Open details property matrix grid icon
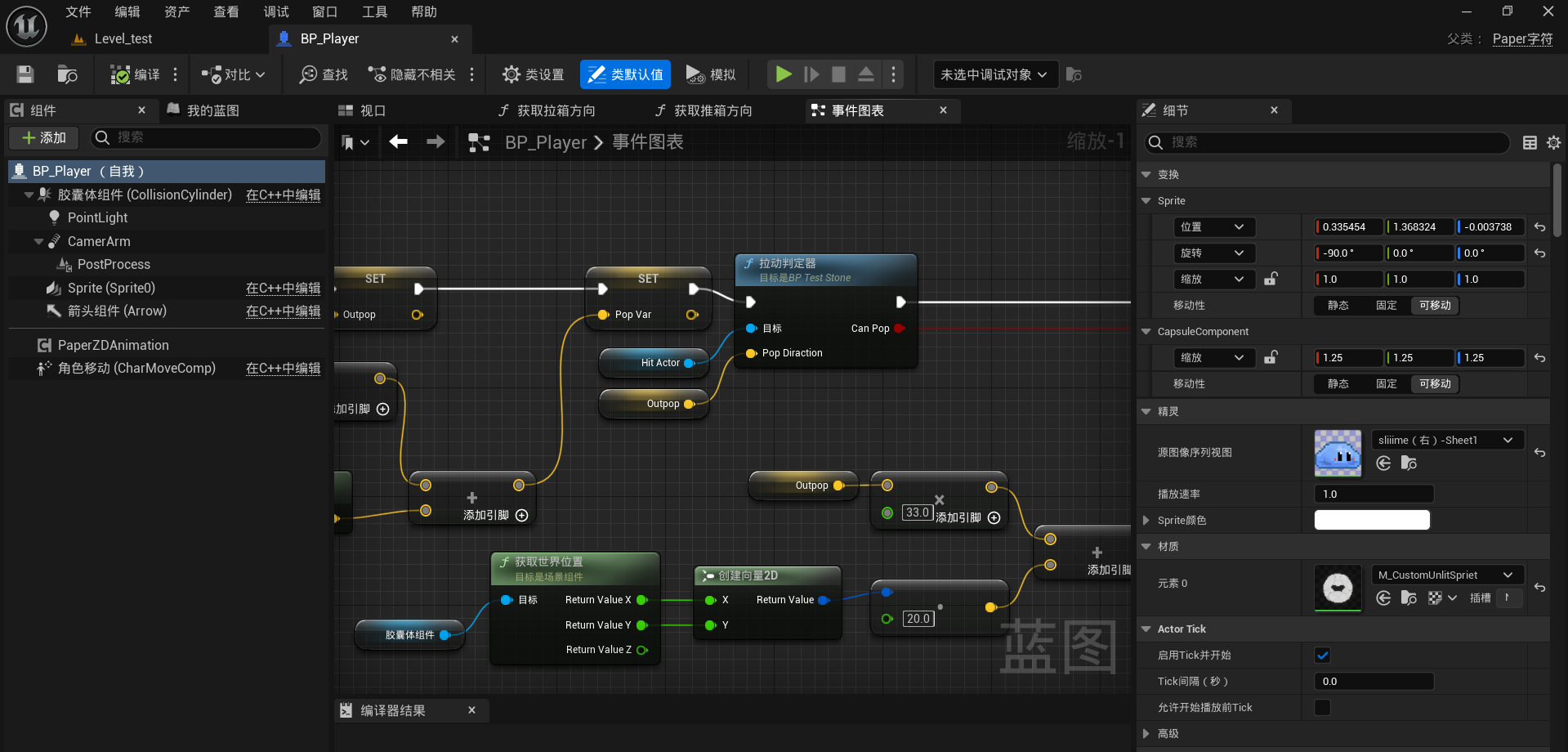This screenshot has width=1568, height=752. [x=1530, y=142]
